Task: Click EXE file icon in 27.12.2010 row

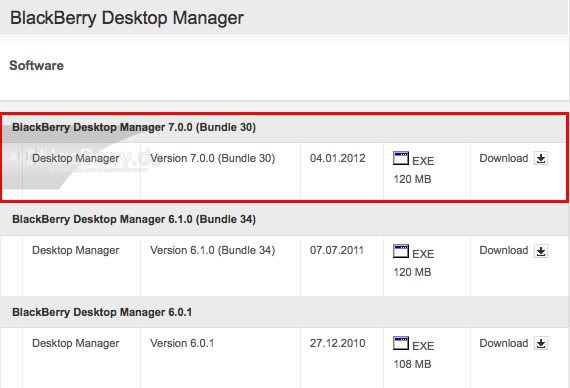Action: coord(401,343)
